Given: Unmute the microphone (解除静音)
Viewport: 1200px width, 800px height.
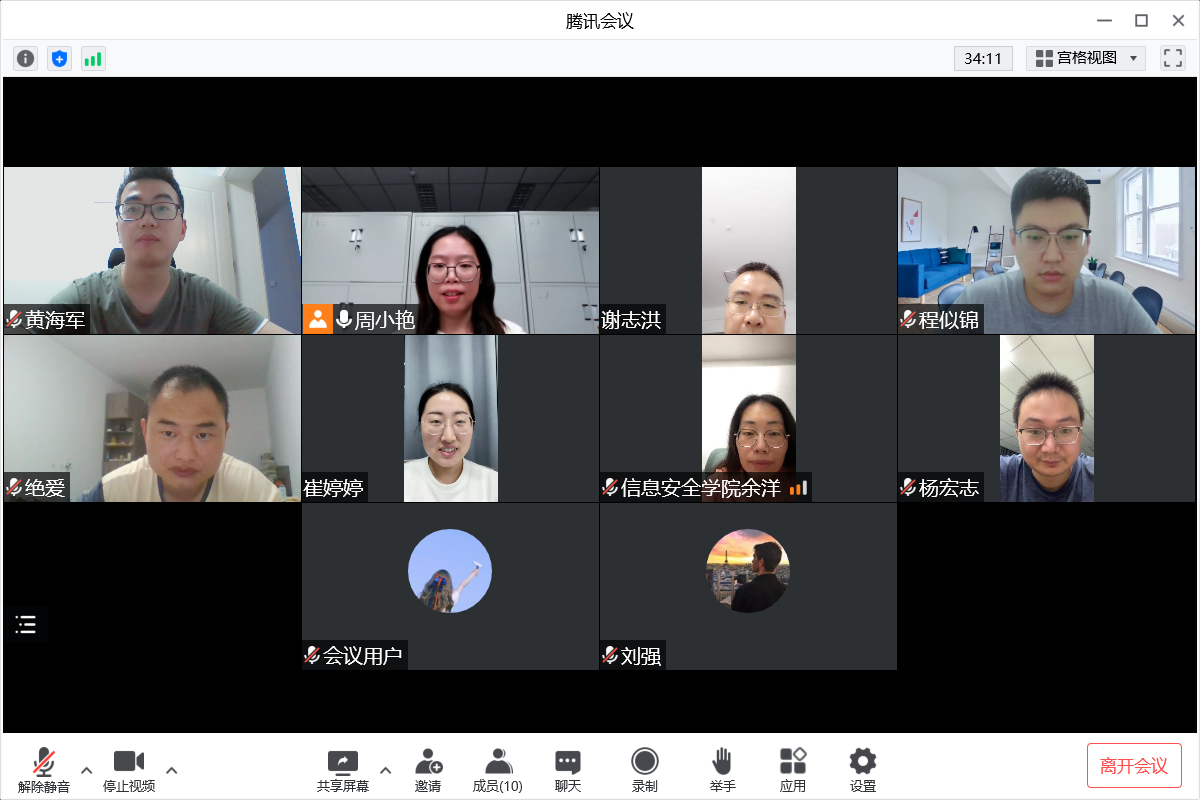Looking at the screenshot, I should pos(44,770).
